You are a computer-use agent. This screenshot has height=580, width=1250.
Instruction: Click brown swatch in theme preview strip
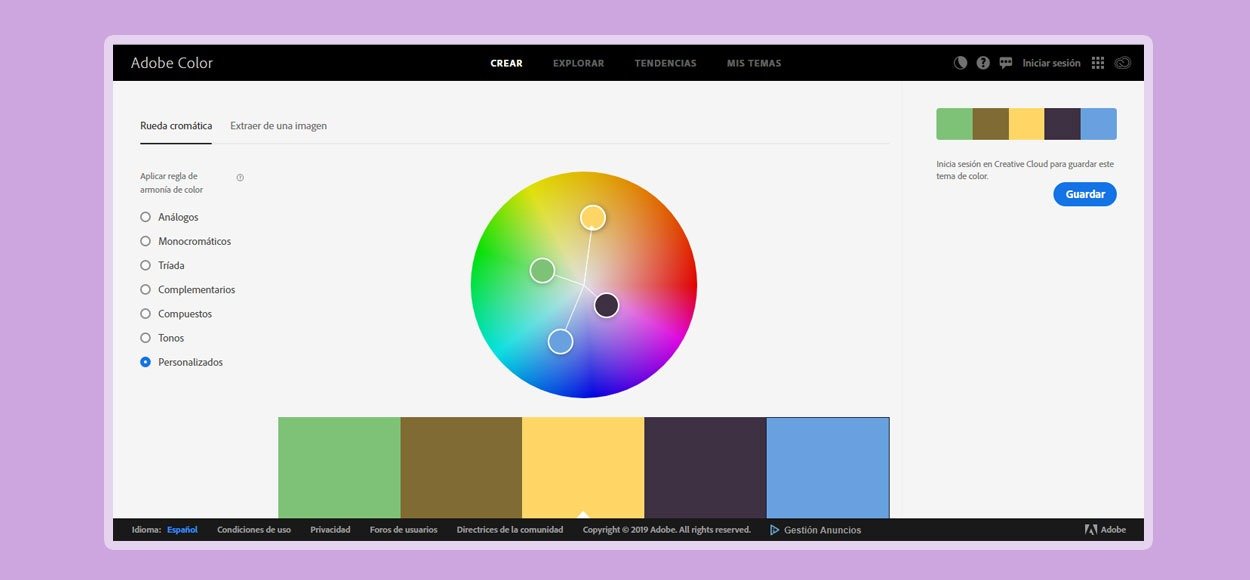pyautogui.click(x=990, y=124)
